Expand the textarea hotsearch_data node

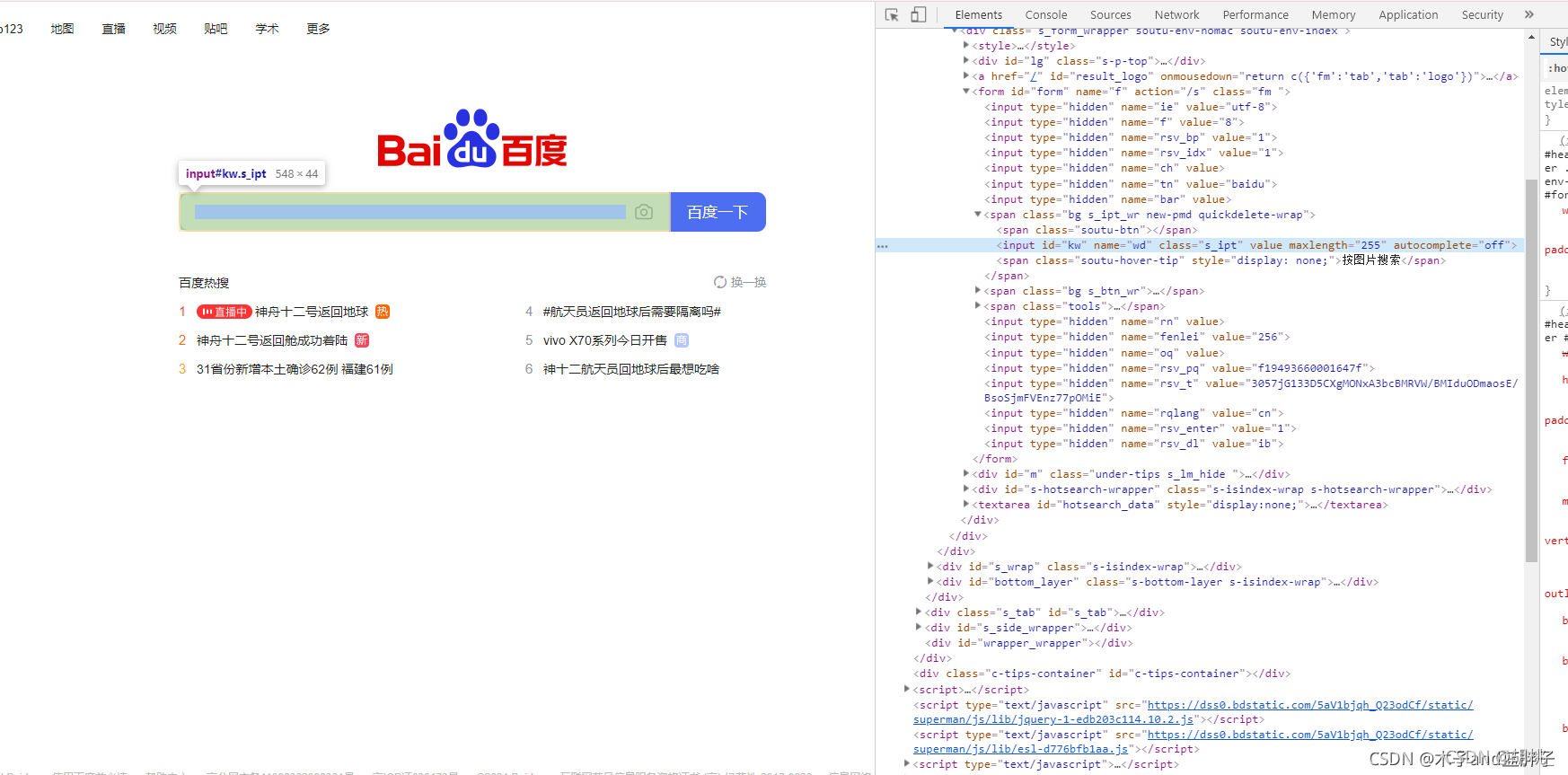pyautogui.click(x=966, y=505)
